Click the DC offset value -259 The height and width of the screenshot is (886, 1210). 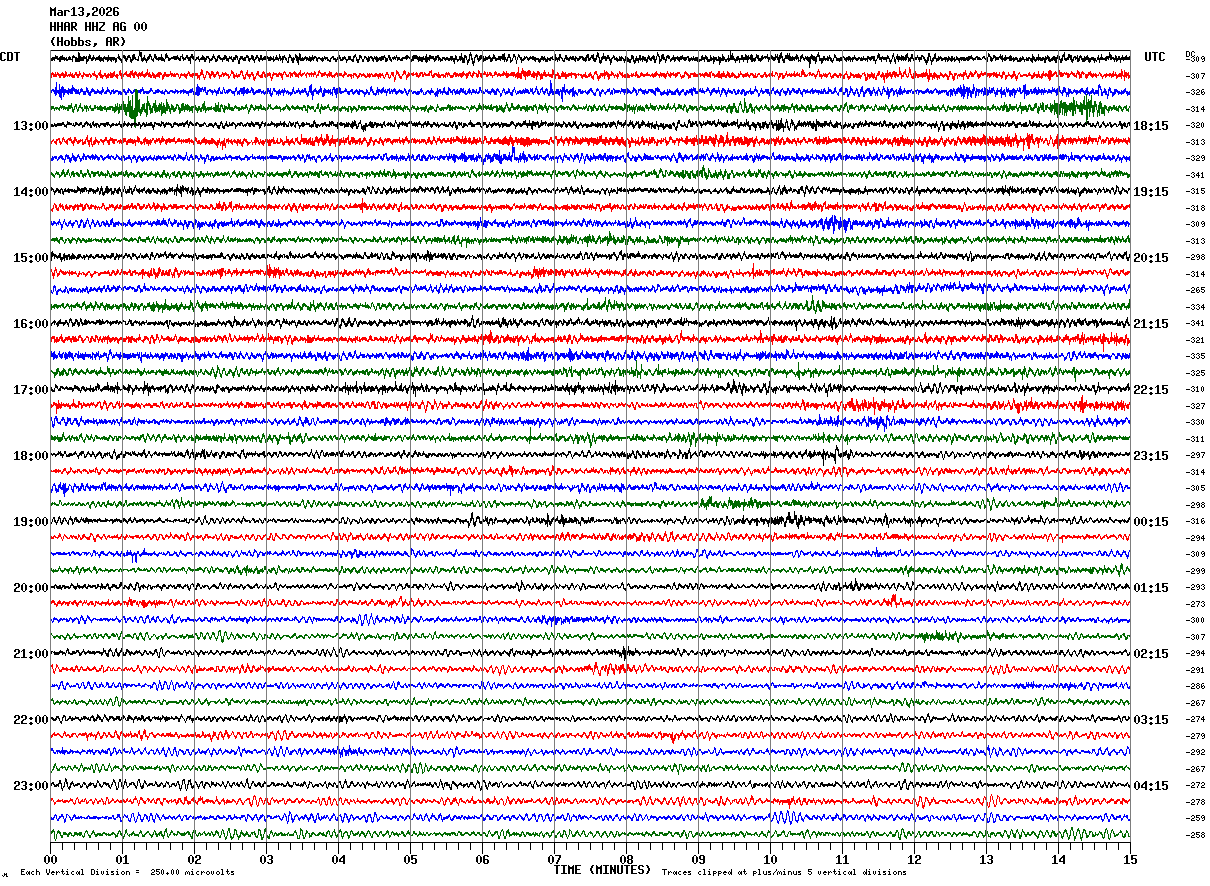[x=1195, y=818]
